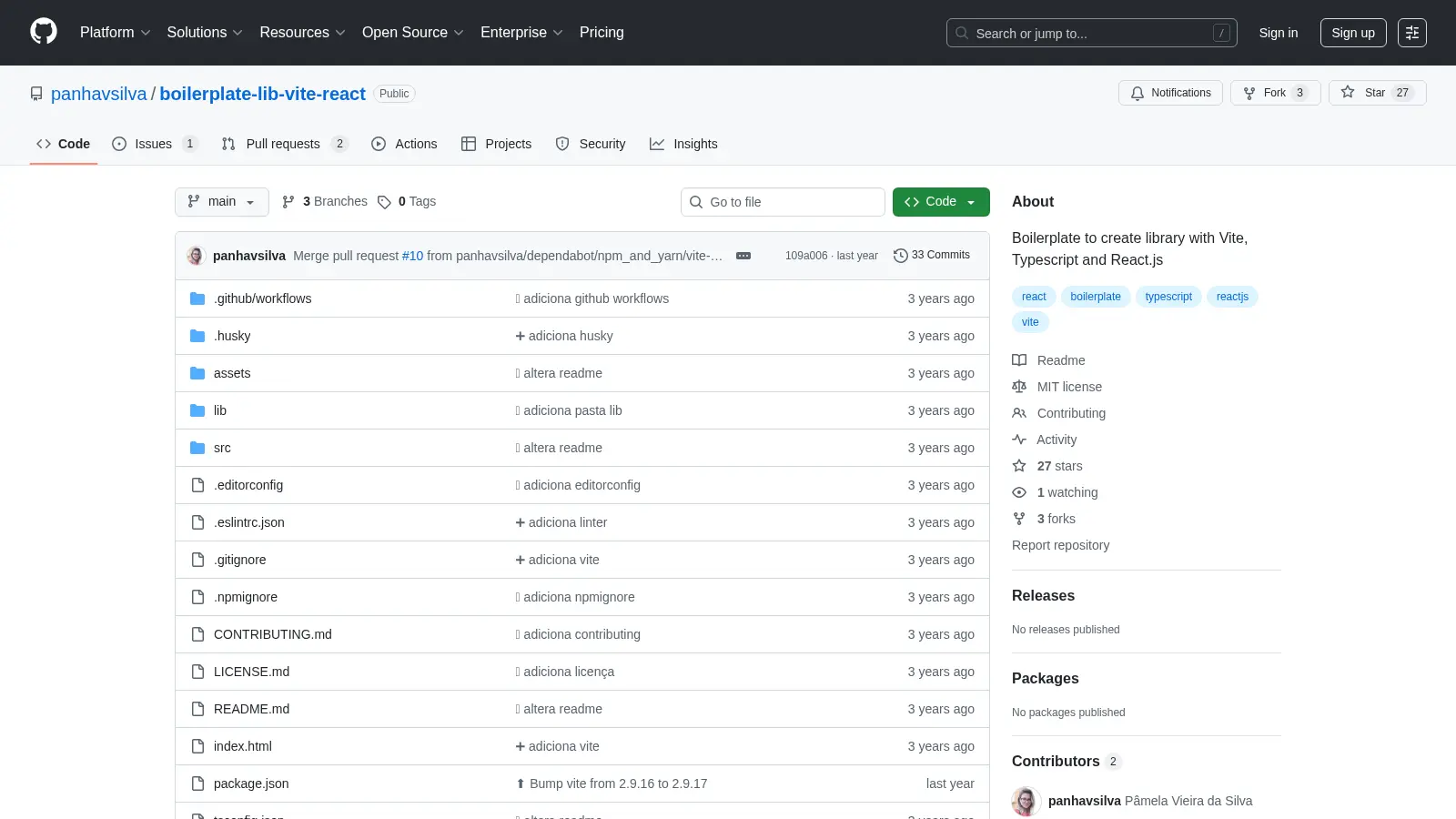This screenshot has width=1456, height=819.
Task: Open the .gitignore file
Action: pyautogui.click(x=240, y=560)
